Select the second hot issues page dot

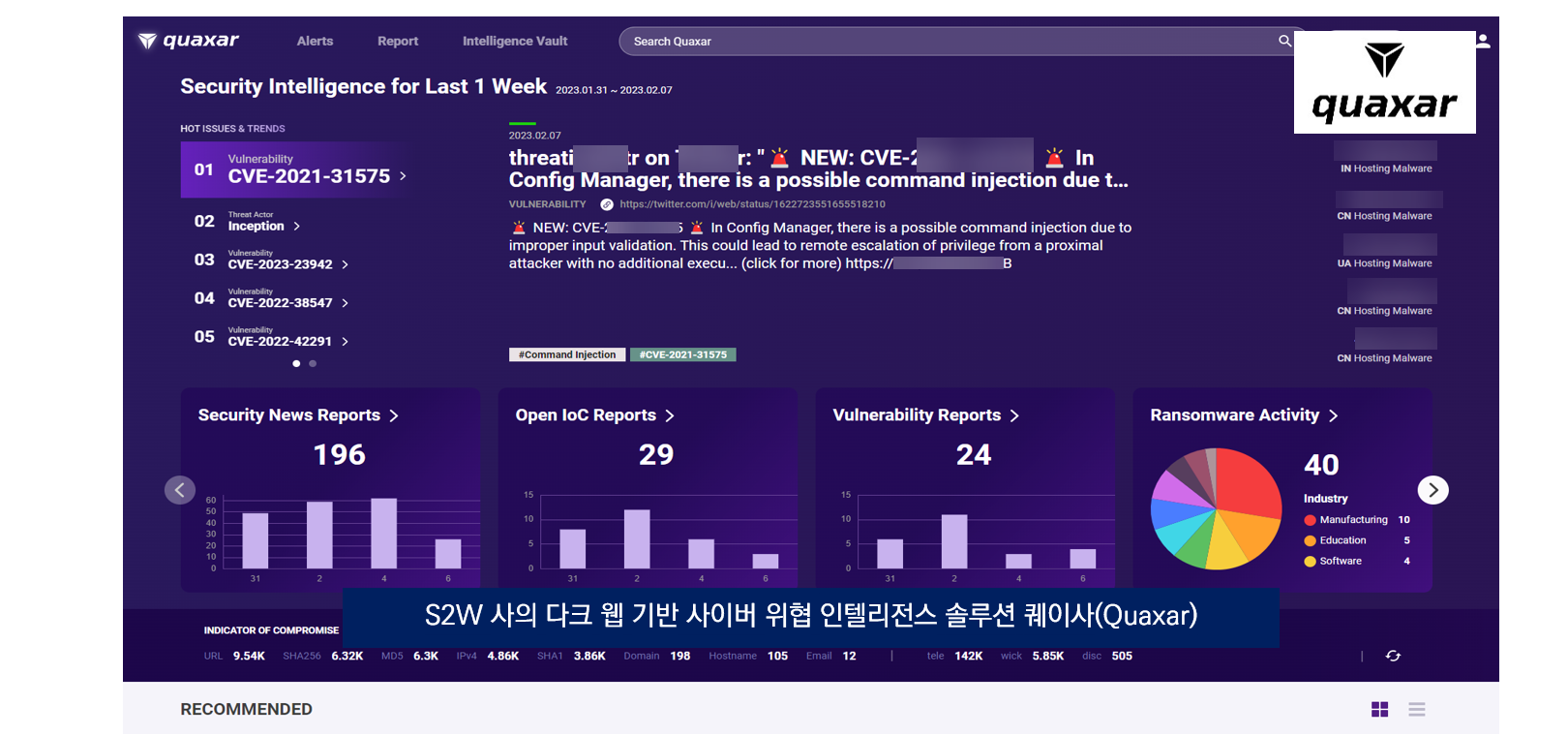(x=313, y=364)
